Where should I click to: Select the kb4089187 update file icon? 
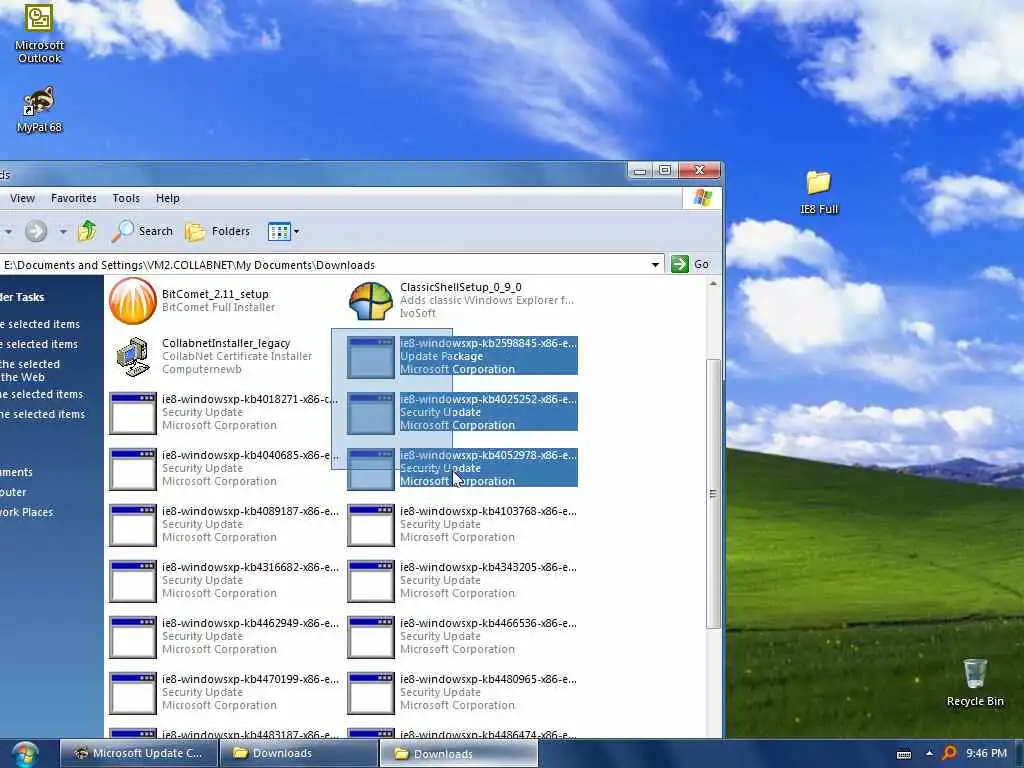coord(133,525)
